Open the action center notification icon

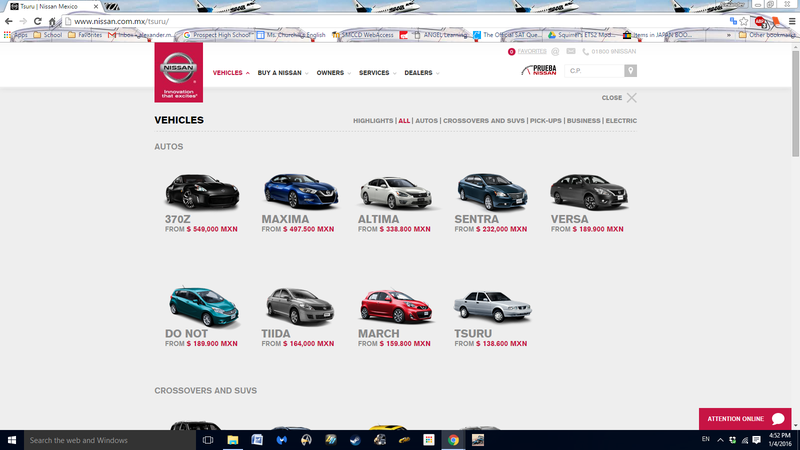pos(757,440)
